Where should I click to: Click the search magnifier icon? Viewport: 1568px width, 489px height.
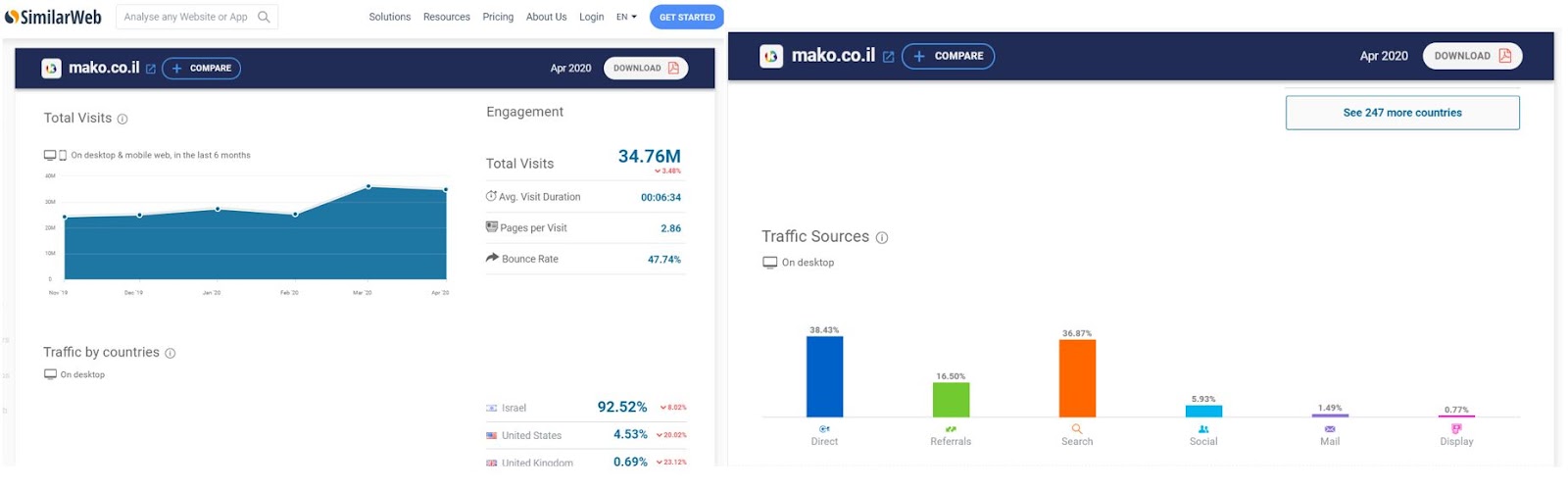(x=264, y=17)
